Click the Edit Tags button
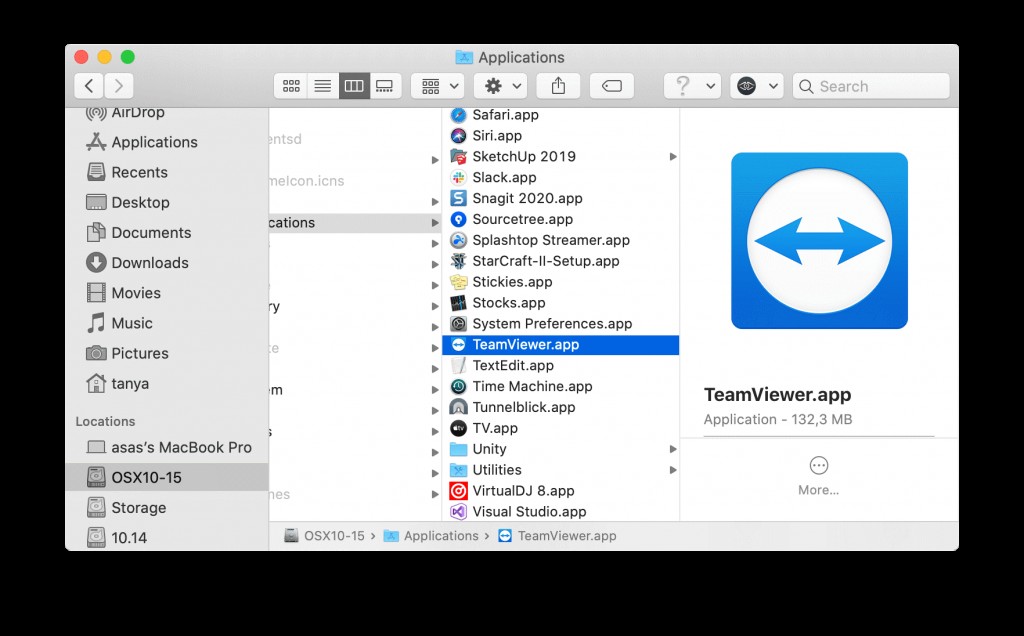The width and height of the screenshot is (1024, 636). point(612,86)
